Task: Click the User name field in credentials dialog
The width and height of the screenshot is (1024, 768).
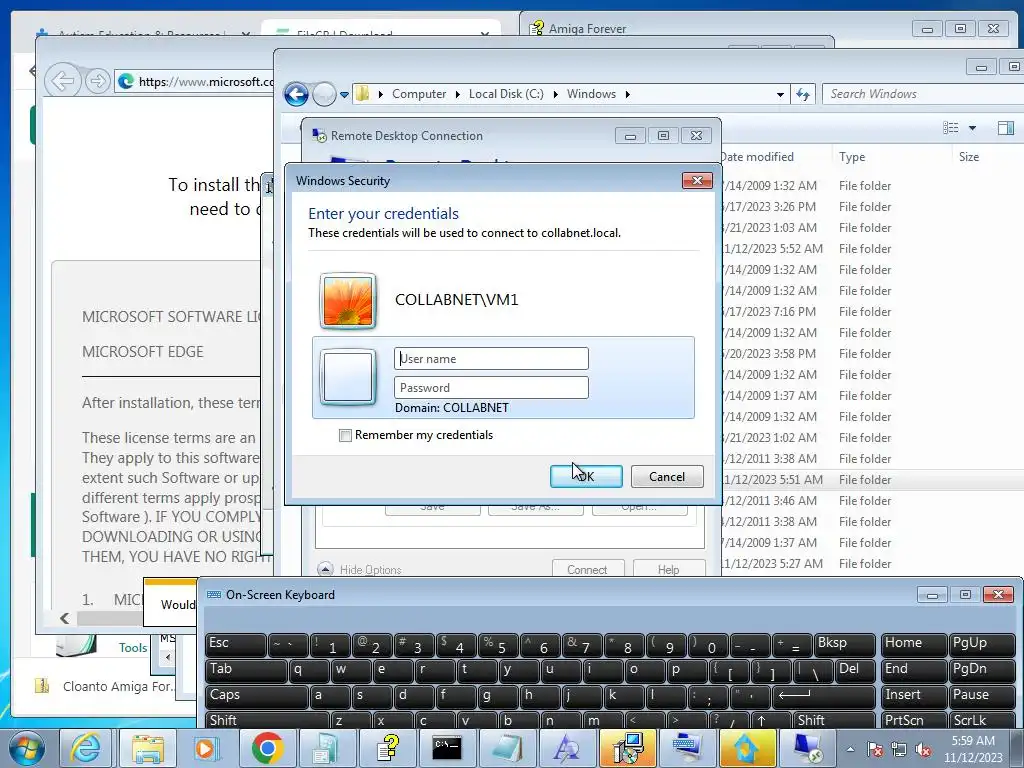Action: pyautogui.click(x=491, y=359)
